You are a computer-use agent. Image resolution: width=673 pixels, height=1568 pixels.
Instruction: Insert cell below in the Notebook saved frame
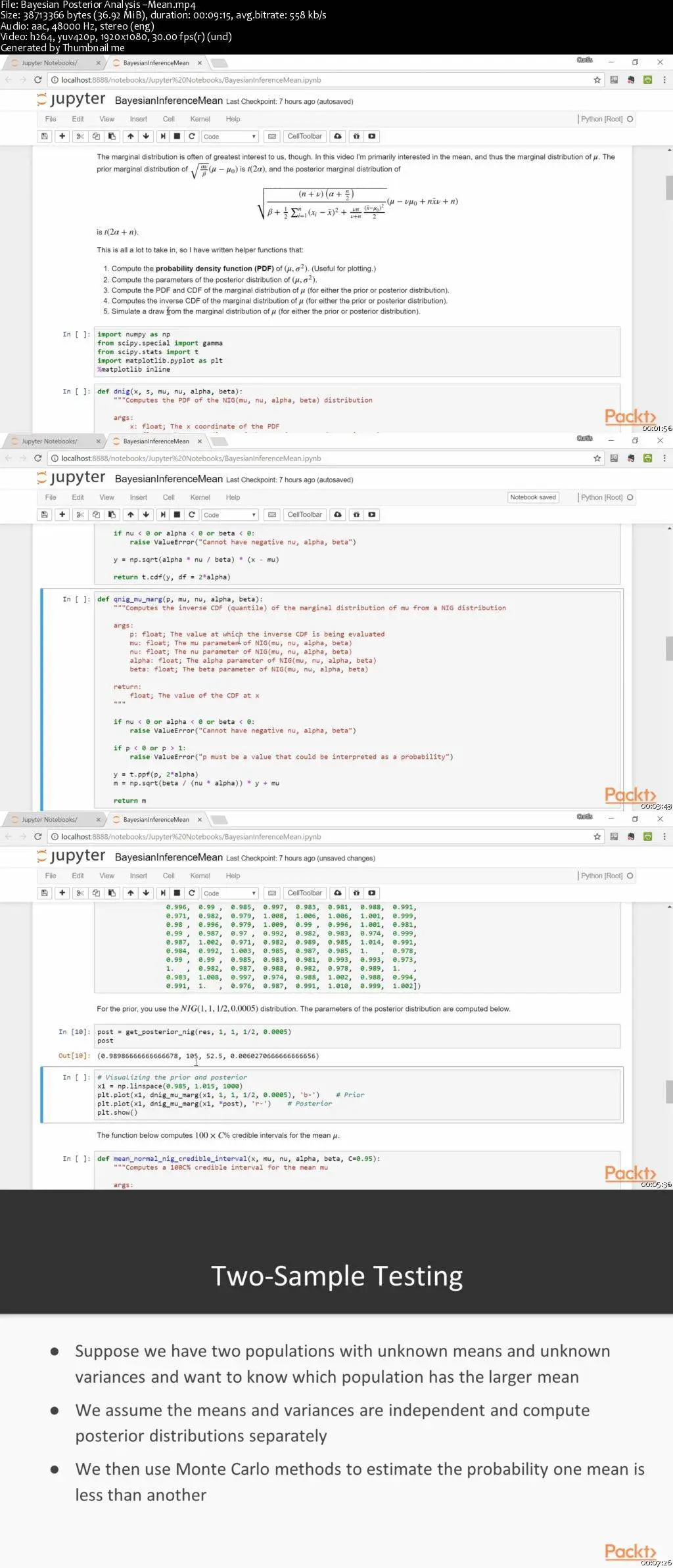62,515
